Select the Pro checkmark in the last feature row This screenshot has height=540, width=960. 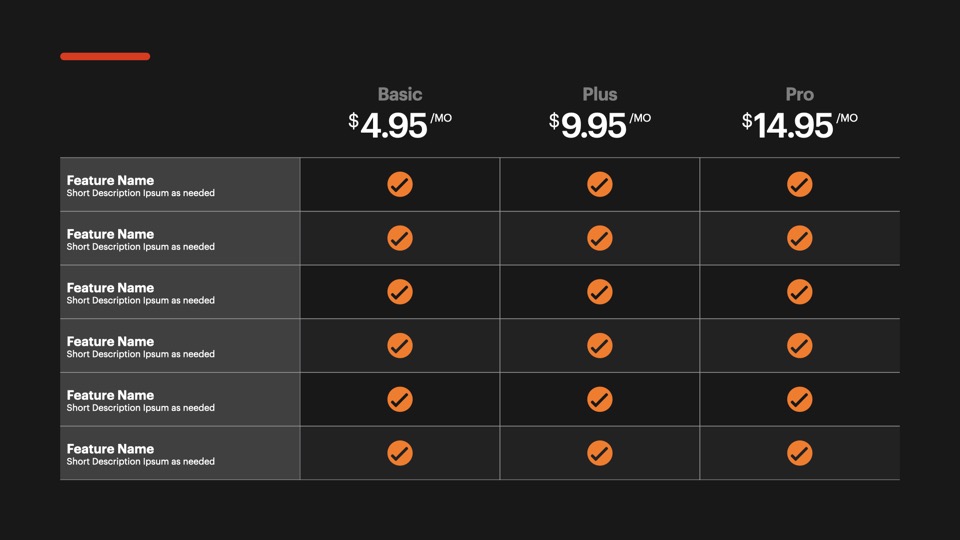[x=800, y=453]
